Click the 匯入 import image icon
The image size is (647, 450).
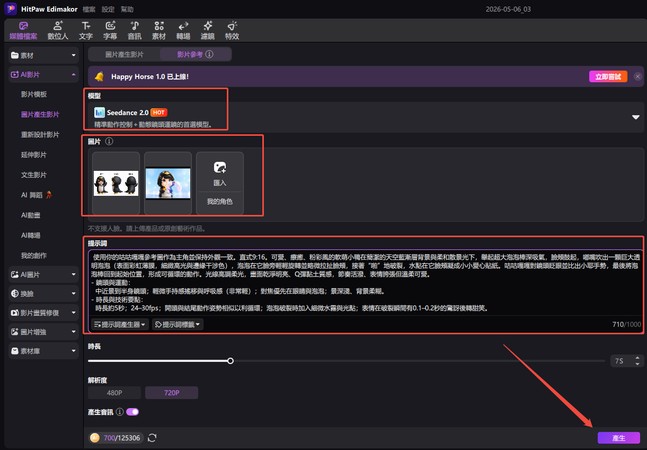[220, 167]
